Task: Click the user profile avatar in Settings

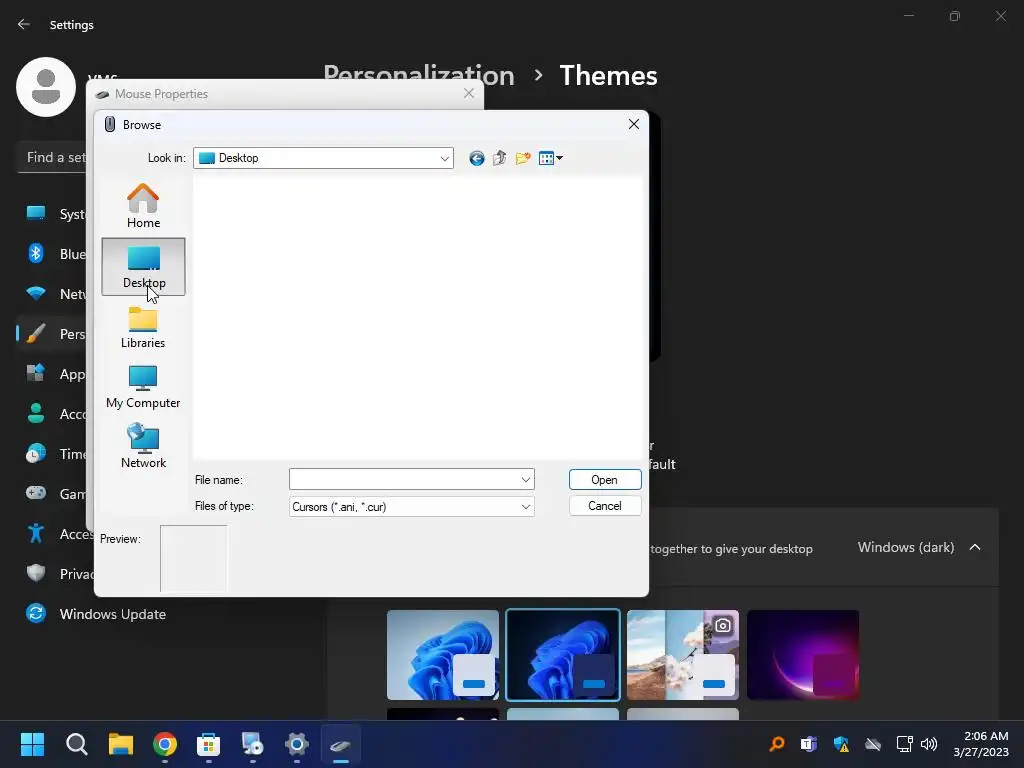Action: [46, 87]
